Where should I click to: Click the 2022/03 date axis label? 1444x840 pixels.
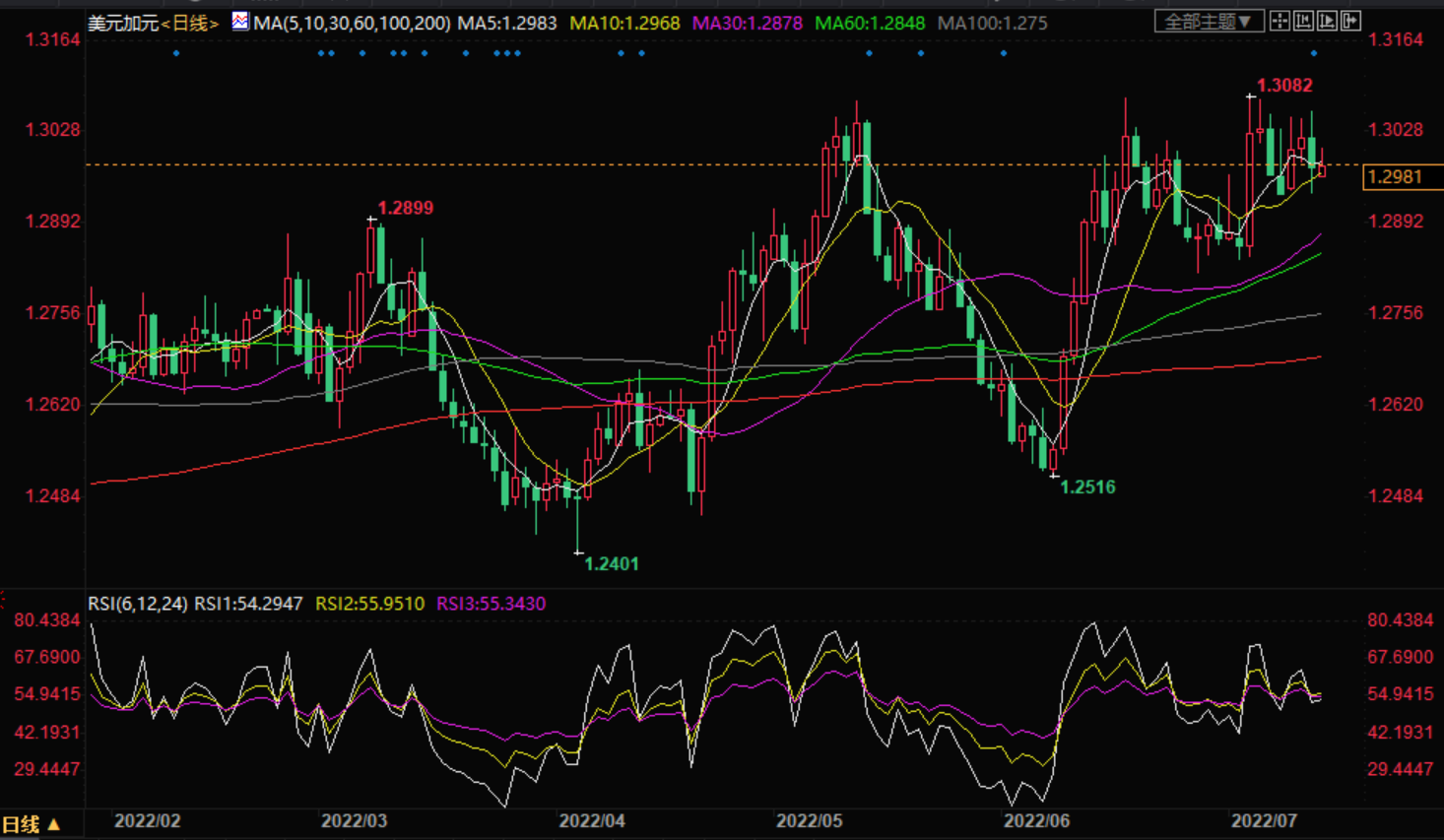coord(355,821)
